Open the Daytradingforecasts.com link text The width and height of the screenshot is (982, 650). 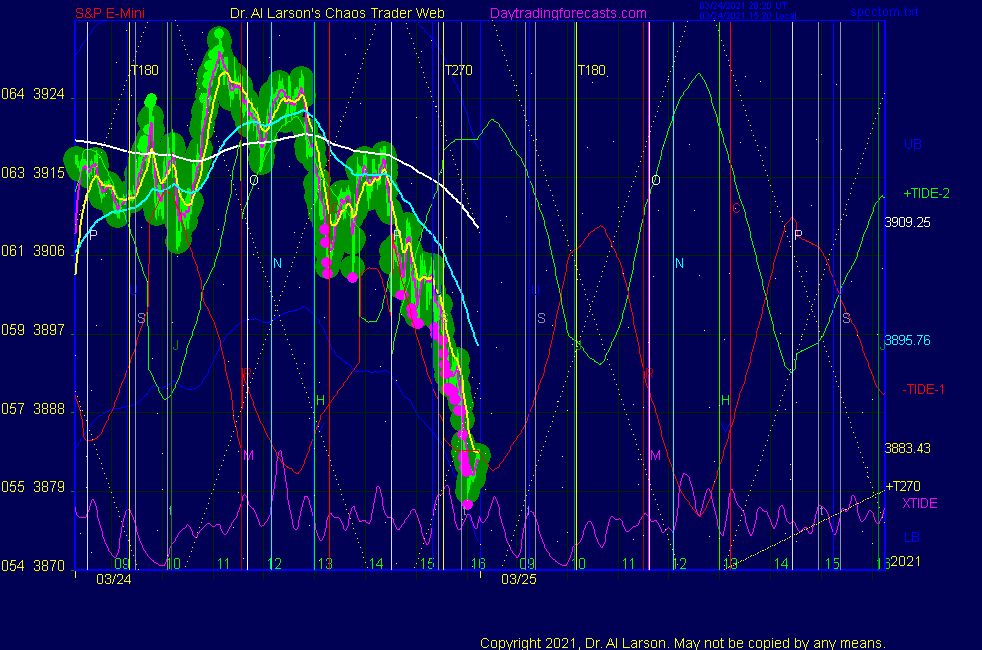(568, 13)
